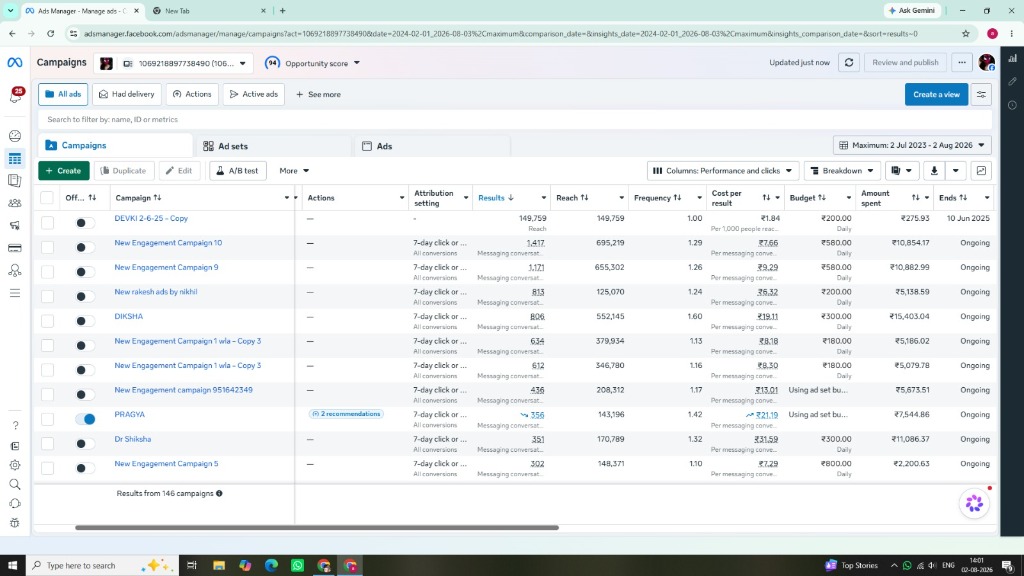Screen dimensions: 1024x576
Task: Open right rail history clock icon
Action: [x=1012, y=105]
